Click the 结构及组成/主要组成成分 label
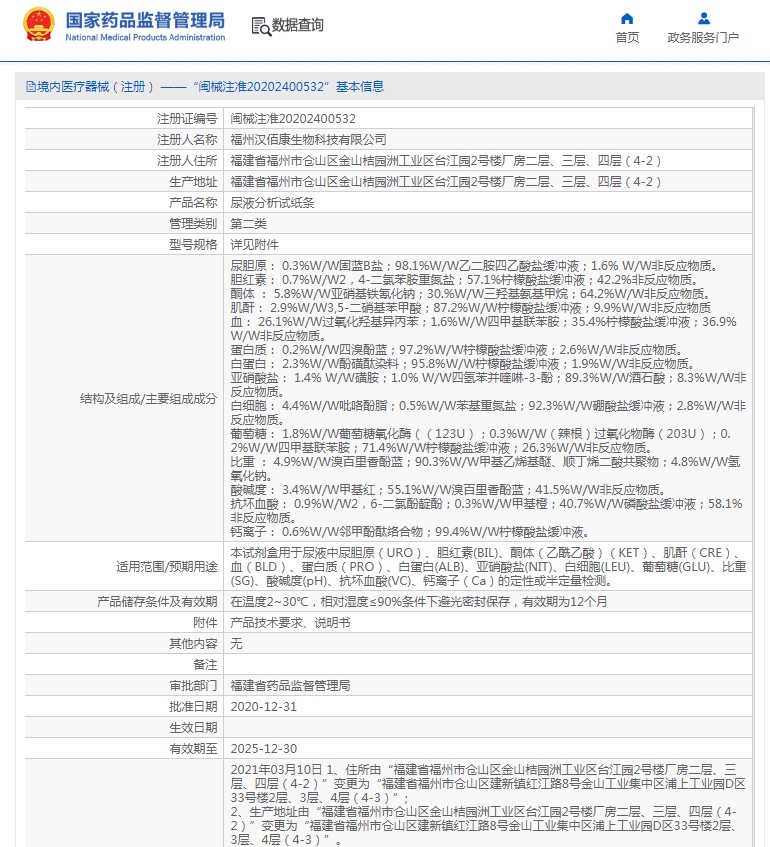This screenshot has height=847, width=770. [x=149, y=399]
